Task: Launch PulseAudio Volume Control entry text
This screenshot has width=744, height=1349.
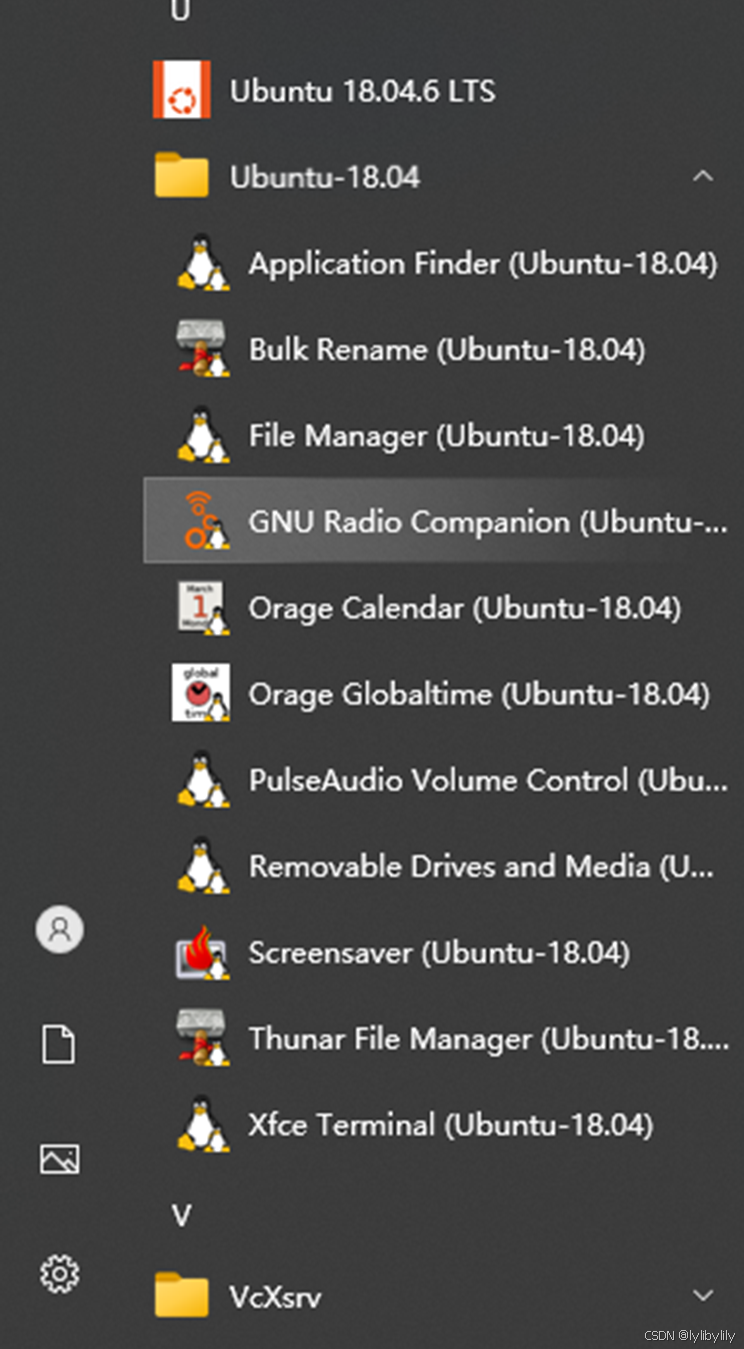Action: [x=488, y=780]
